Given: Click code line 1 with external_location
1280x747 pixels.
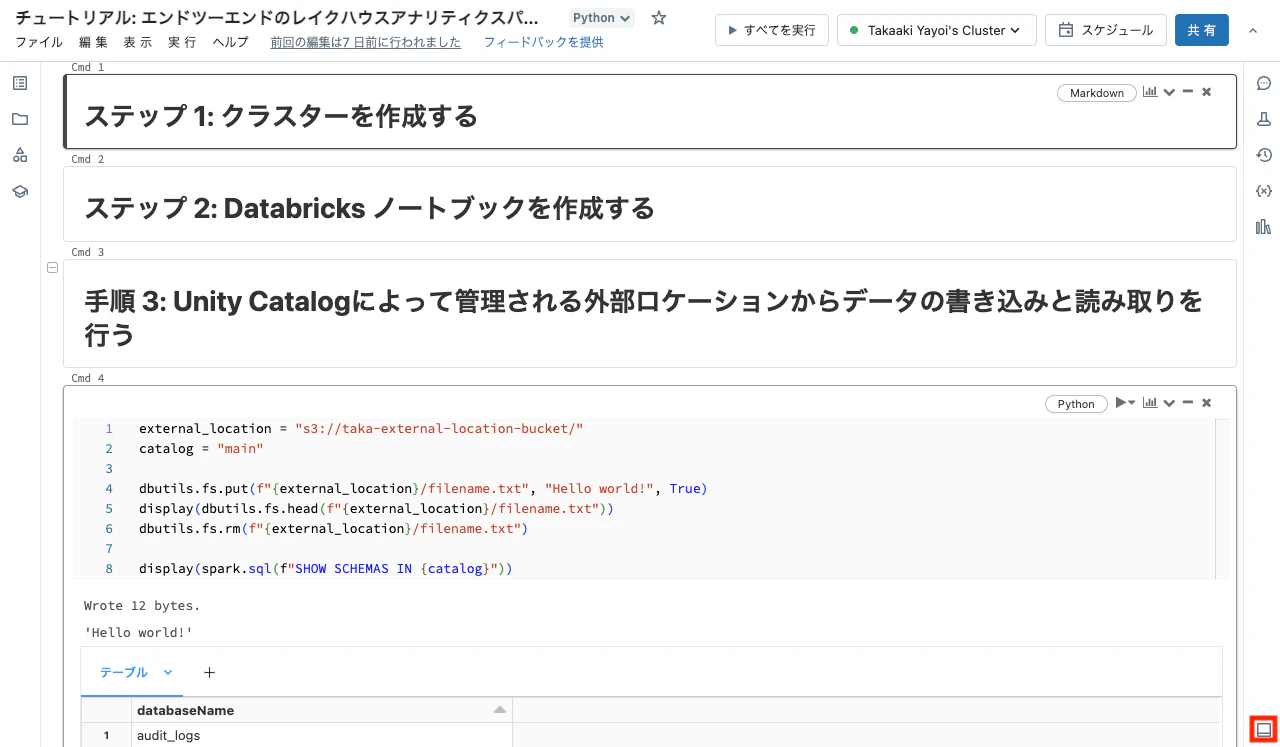Looking at the screenshot, I should [x=361, y=428].
